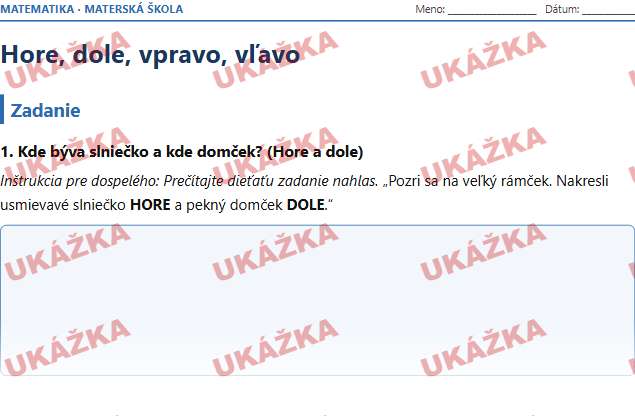
Task: Click the blue horizontal header divider line
Action: pyautogui.click(x=318, y=21)
